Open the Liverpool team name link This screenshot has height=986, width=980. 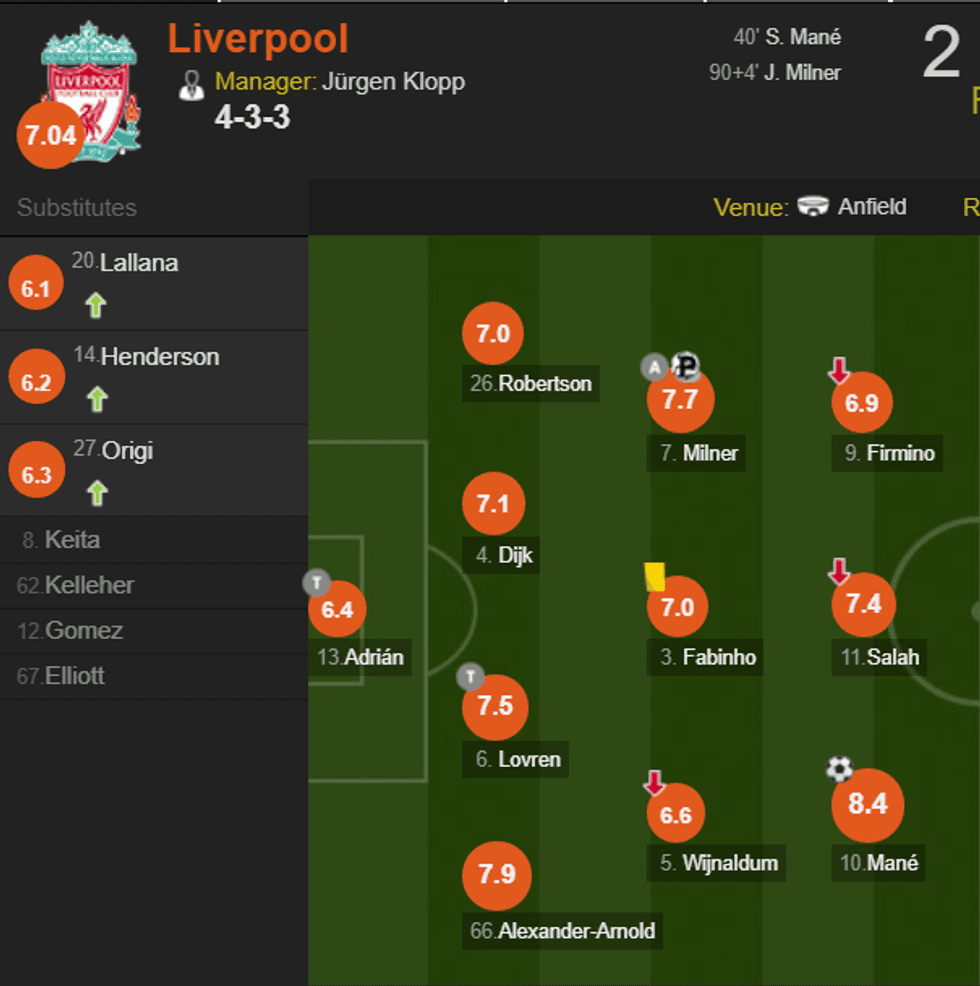(x=258, y=39)
